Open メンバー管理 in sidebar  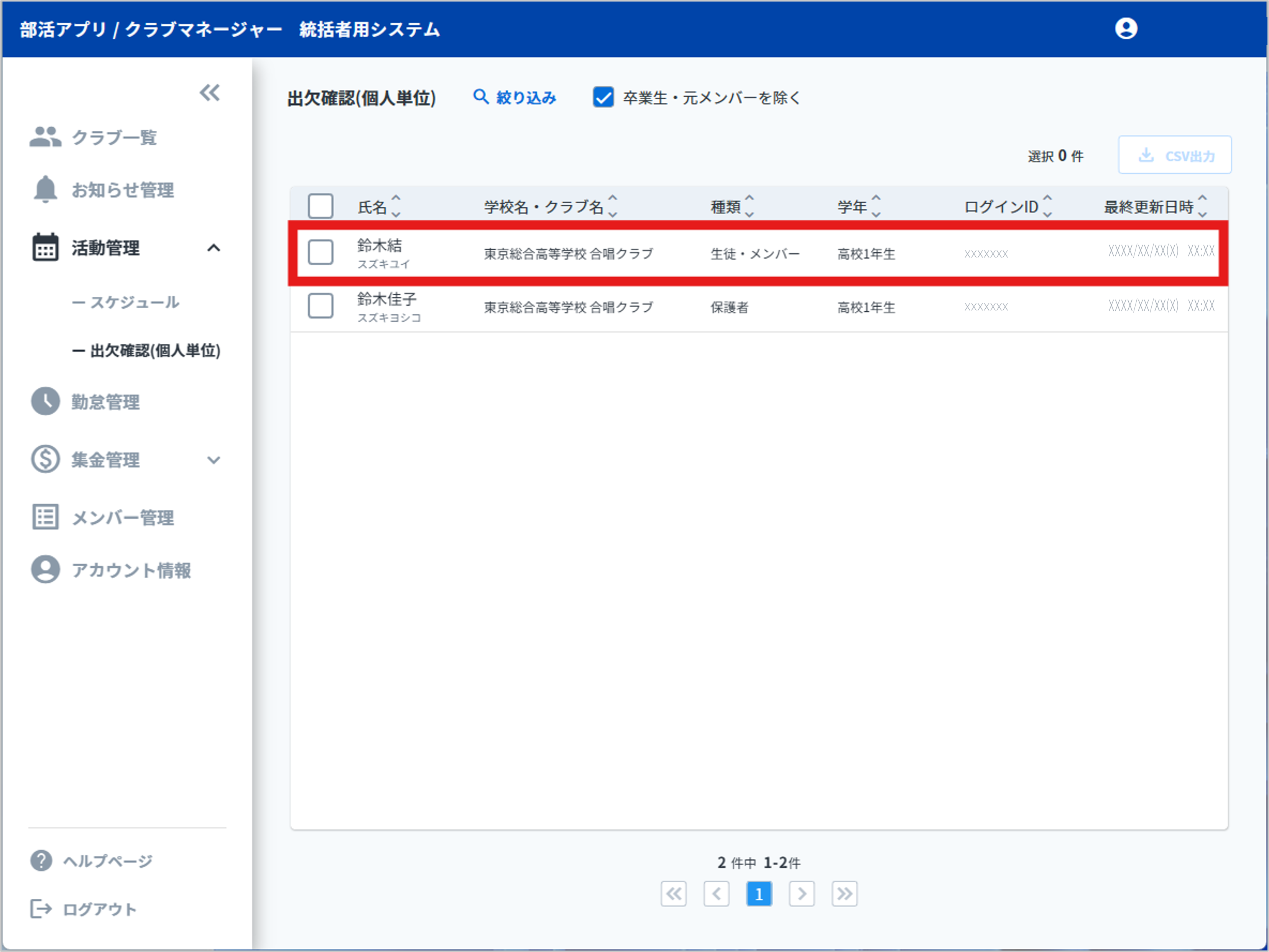click(122, 517)
